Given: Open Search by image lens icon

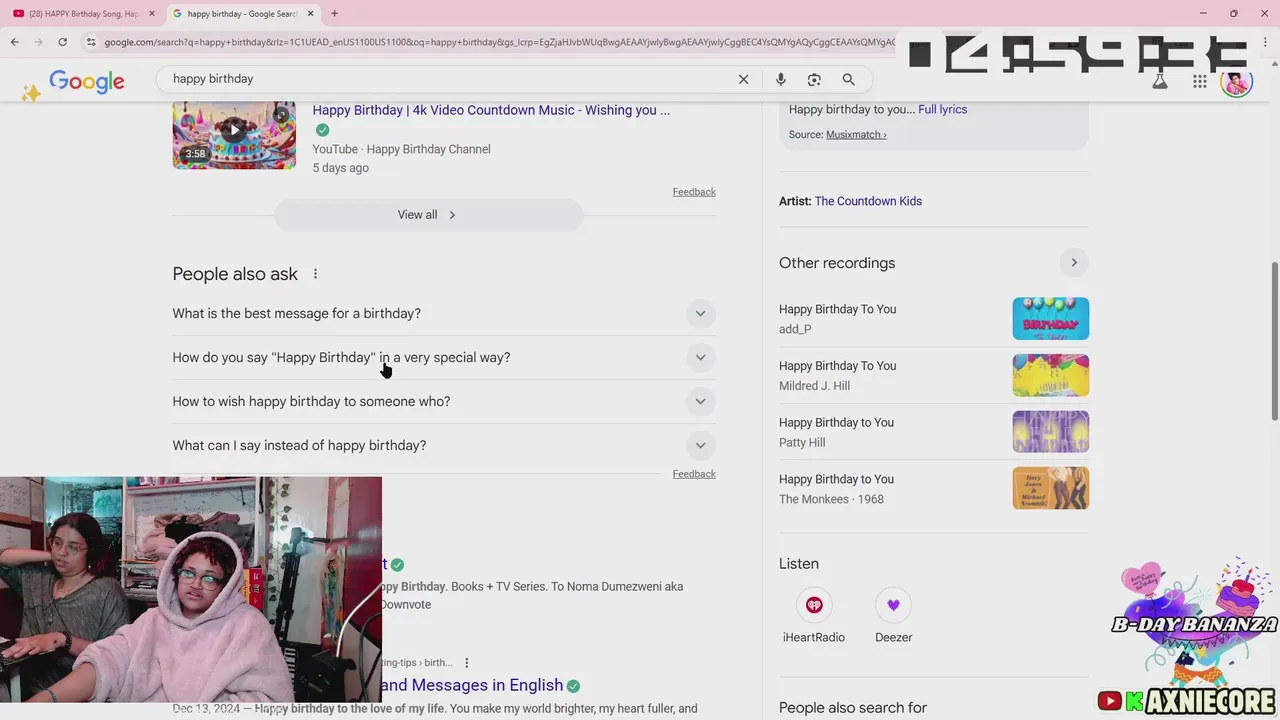Looking at the screenshot, I should click(814, 79).
